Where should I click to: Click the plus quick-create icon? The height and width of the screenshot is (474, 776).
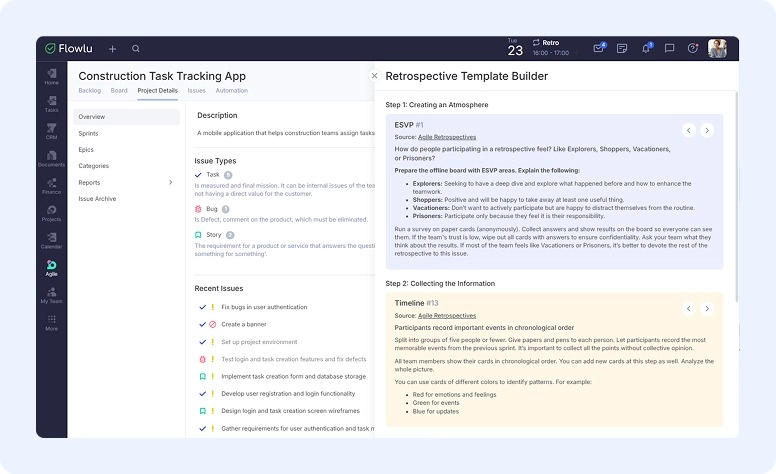pyautogui.click(x=112, y=48)
